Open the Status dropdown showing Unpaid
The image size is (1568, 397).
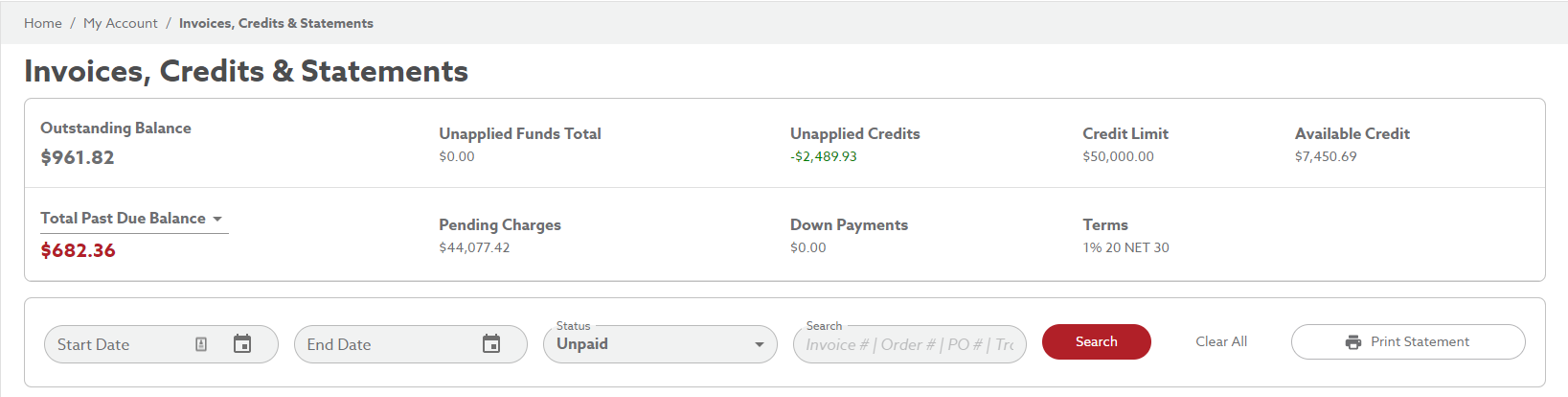point(660,344)
